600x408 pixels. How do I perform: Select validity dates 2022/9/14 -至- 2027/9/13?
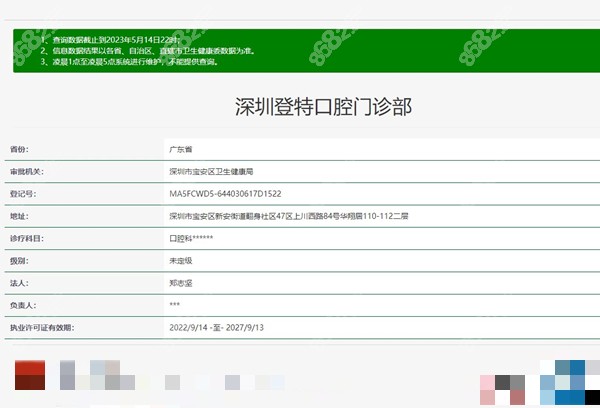[x=217, y=327]
